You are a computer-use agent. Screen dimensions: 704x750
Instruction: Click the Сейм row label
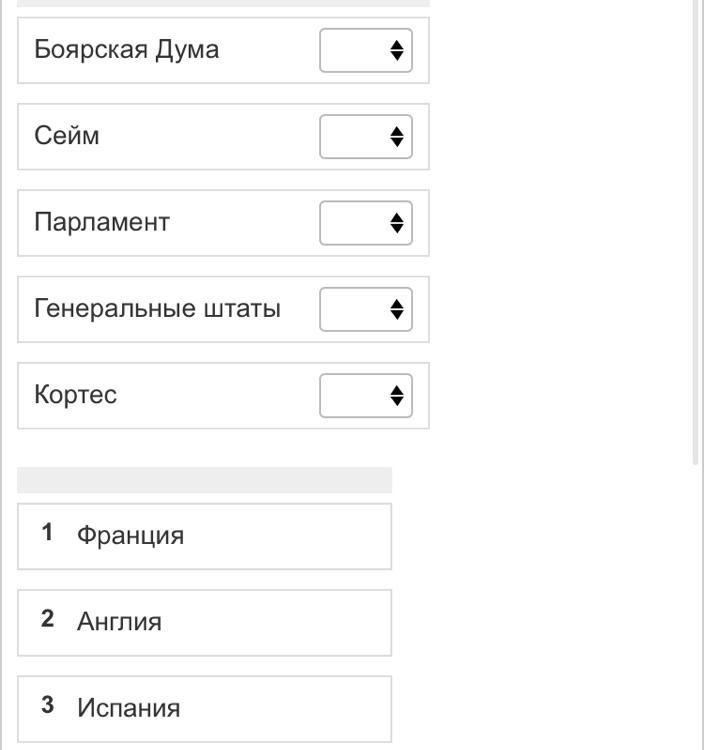[x=67, y=136]
